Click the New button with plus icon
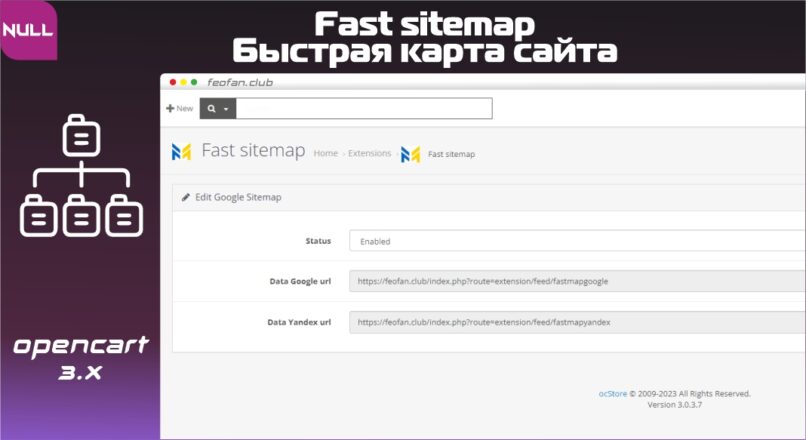 179,108
